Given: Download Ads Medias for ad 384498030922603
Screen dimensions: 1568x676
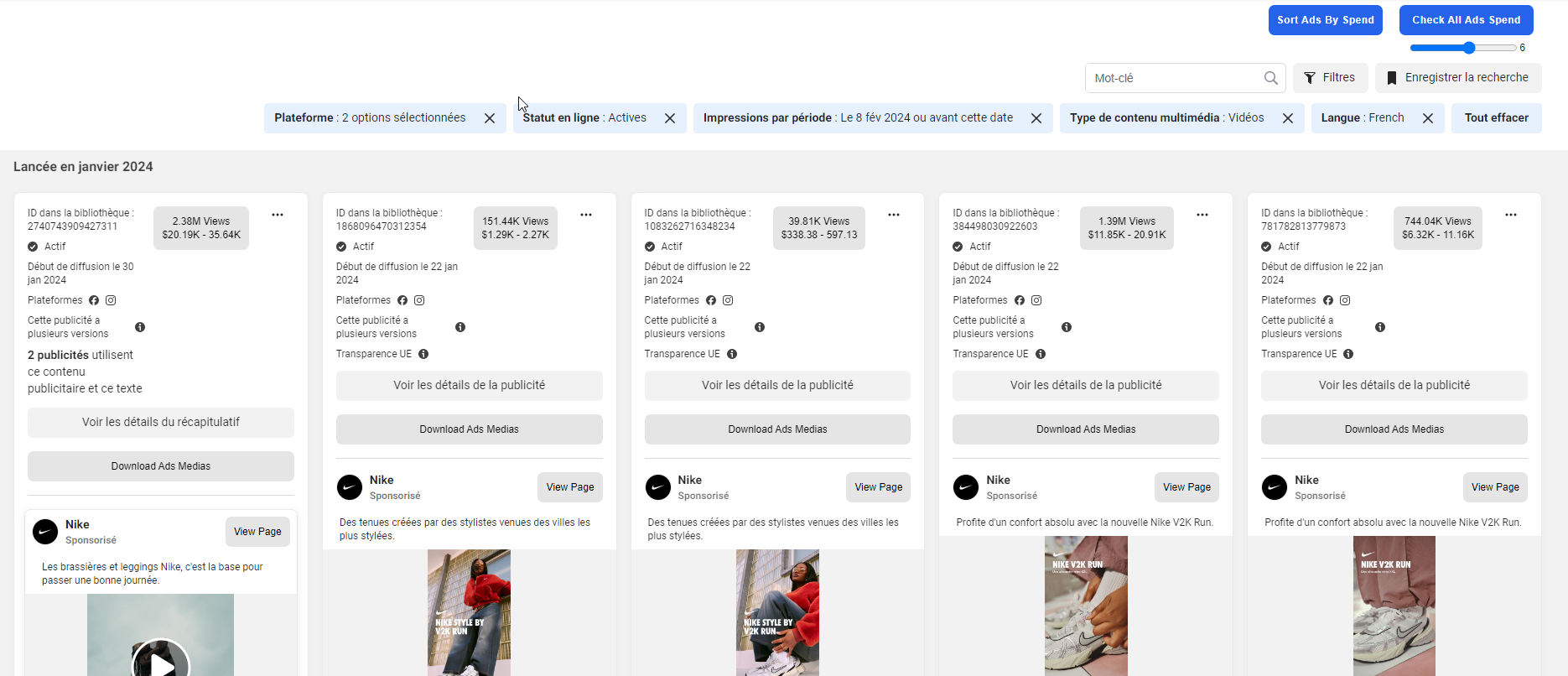Looking at the screenshot, I should click(1086, 429).
